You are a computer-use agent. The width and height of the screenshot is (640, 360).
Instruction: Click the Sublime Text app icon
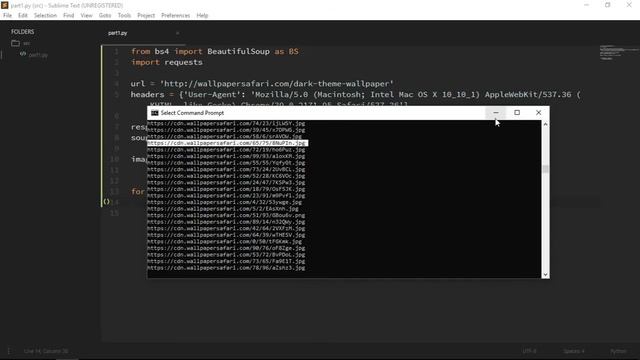[5, 5]
